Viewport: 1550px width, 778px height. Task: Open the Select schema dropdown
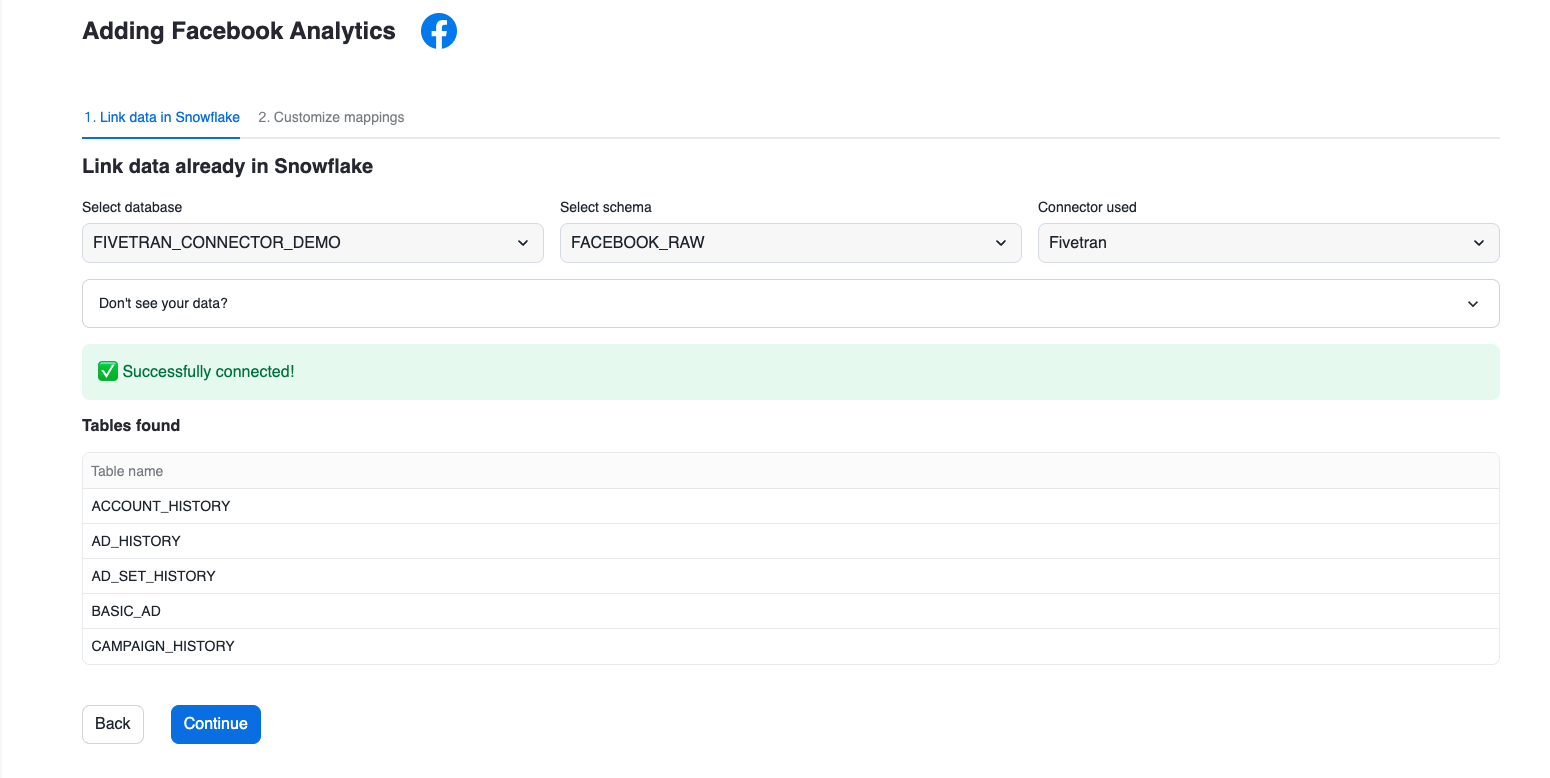(x=790, y=243)
